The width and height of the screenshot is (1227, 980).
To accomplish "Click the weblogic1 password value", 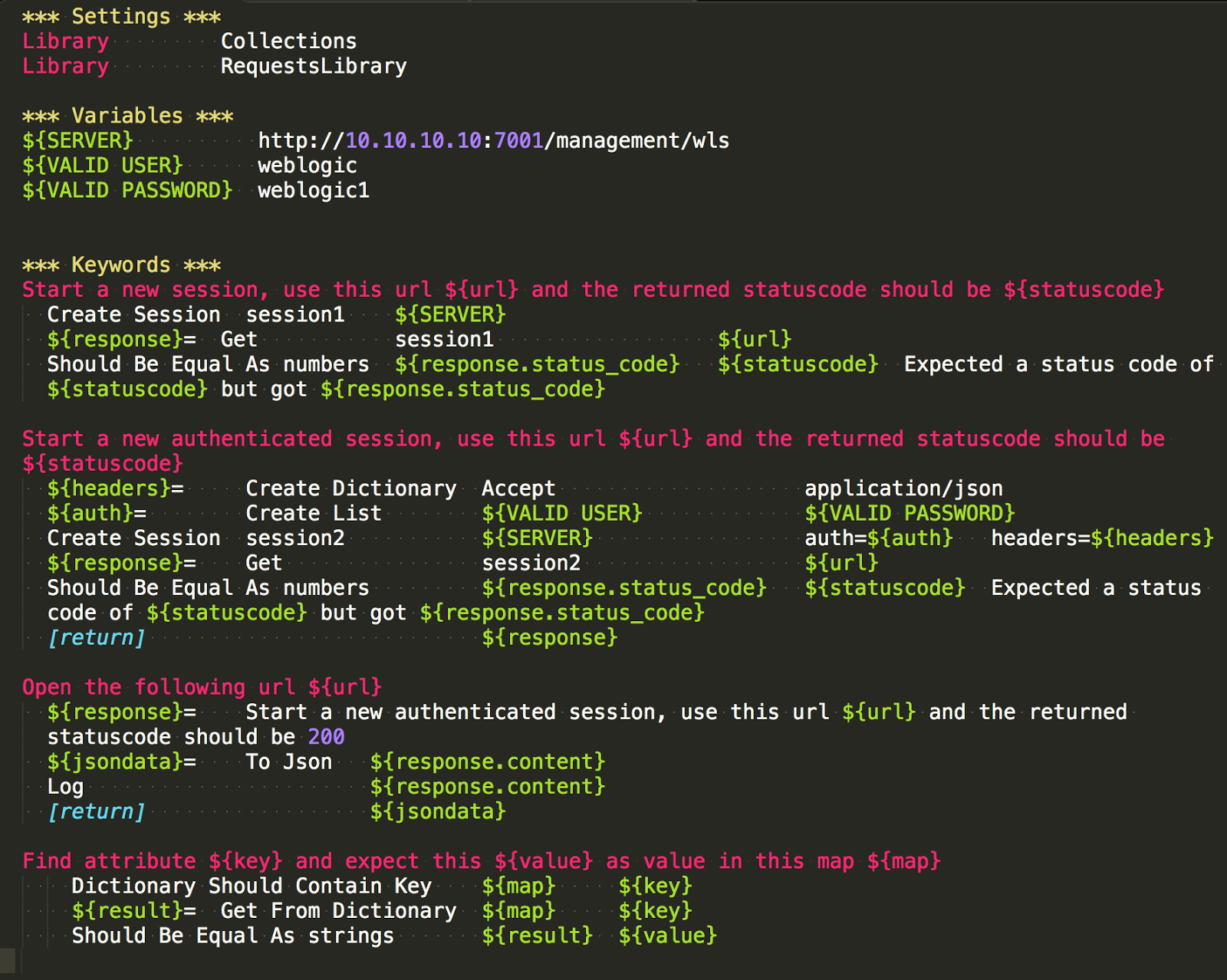I will tap(313, 190).
